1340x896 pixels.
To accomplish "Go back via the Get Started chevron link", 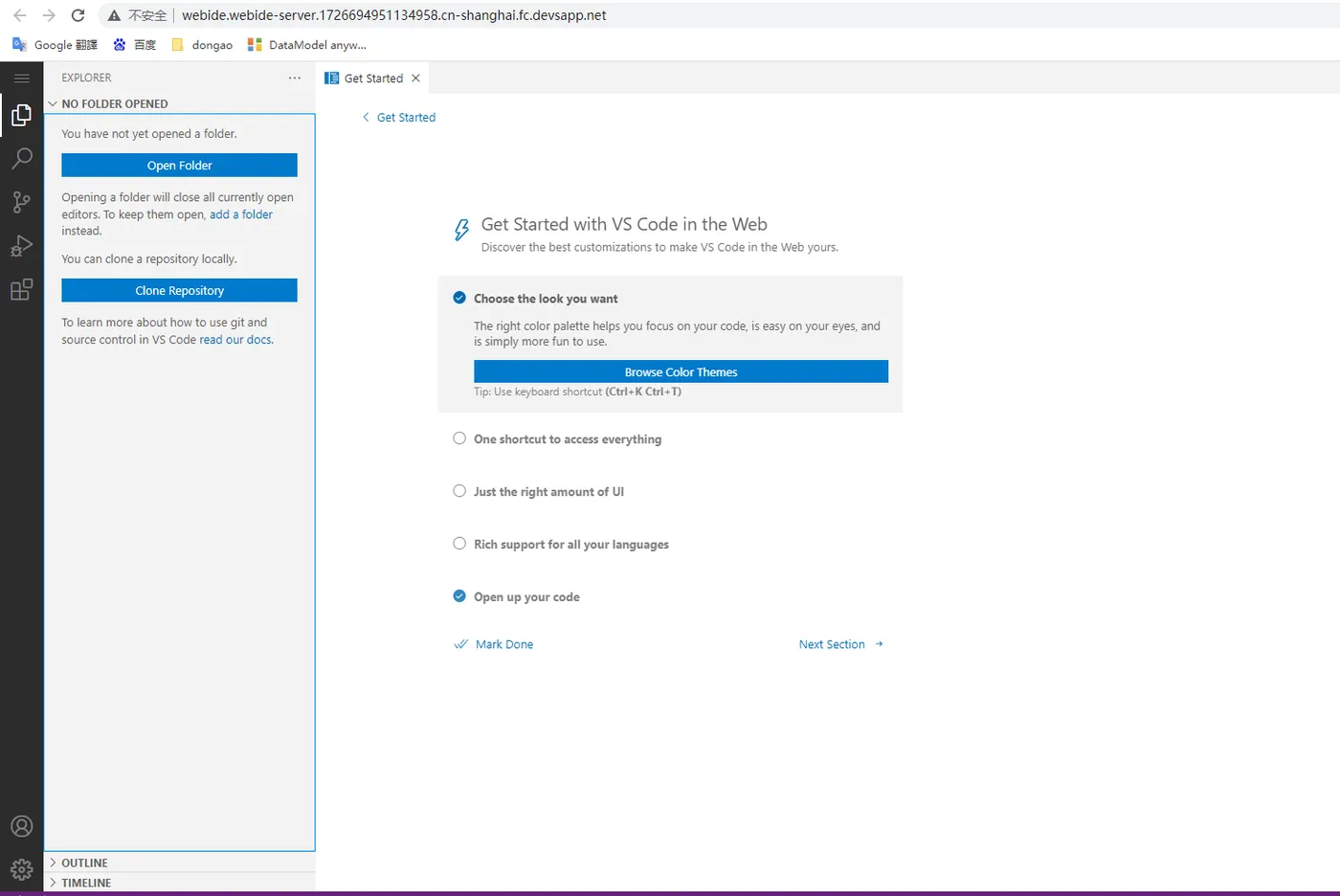I will click(x=398, y=117).
